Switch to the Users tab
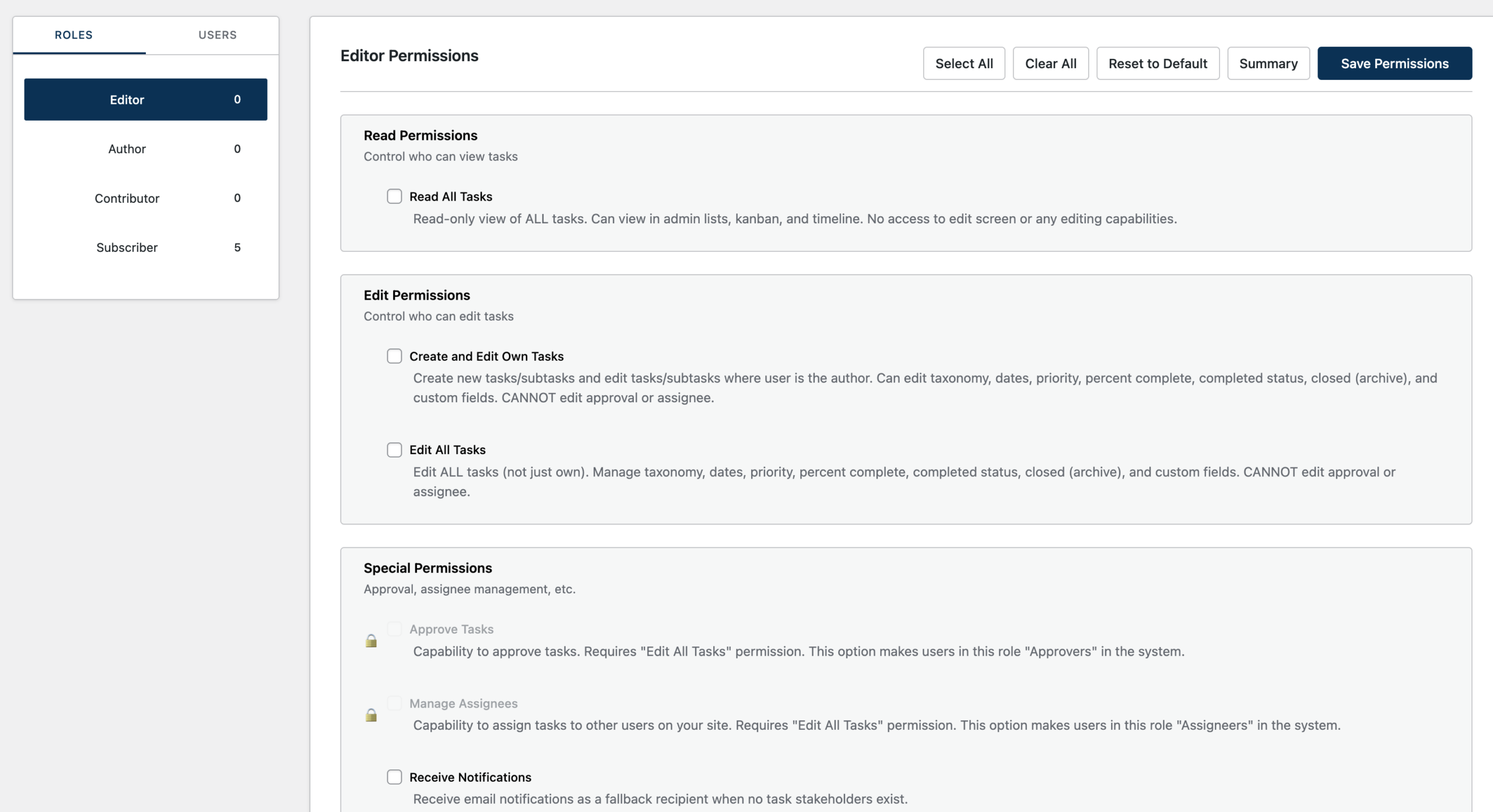 point(218,35)
